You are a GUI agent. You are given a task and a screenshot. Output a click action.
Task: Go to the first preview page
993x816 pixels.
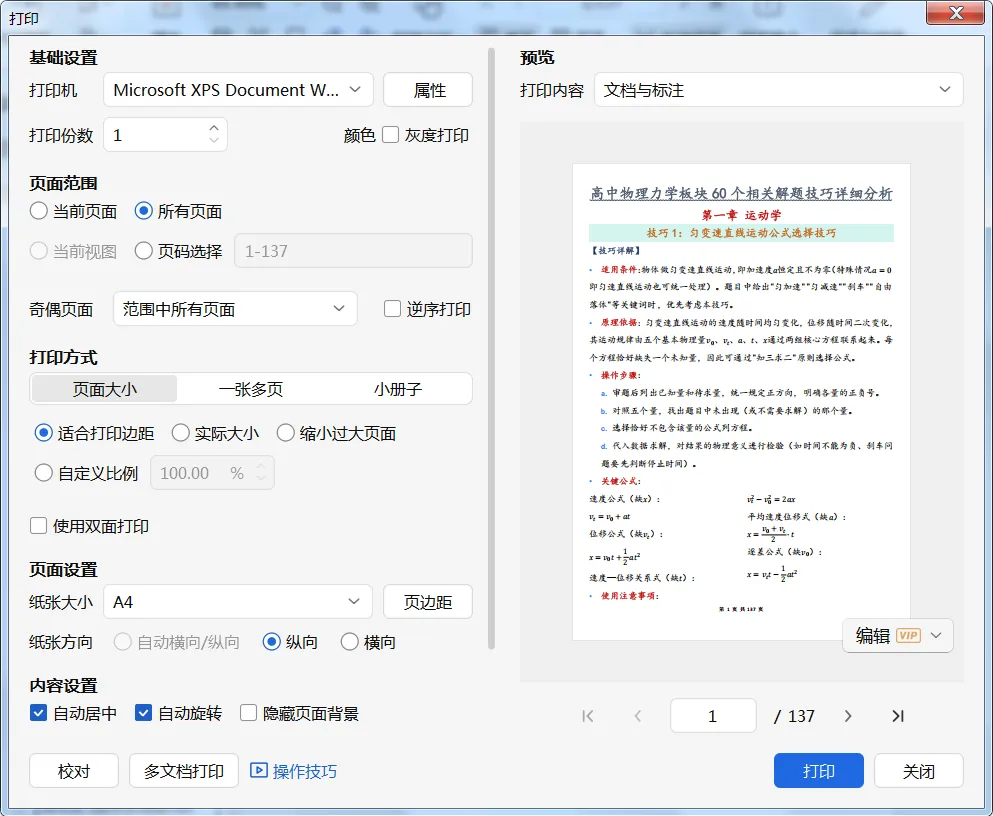(x=588, y=716)
